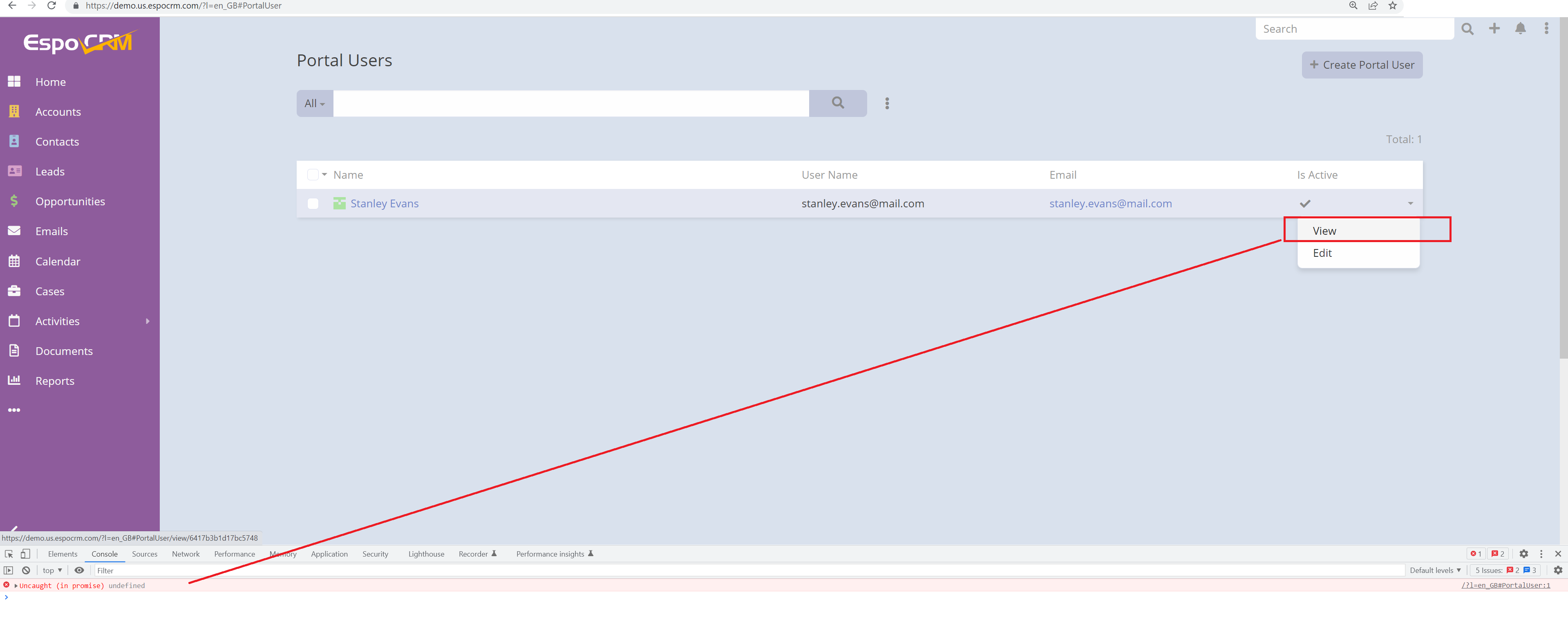This screenshot has width=1568, height=640.
Task: Open the DevTools settings gear
Action: pyautogui.click(x=1523, y=554)
